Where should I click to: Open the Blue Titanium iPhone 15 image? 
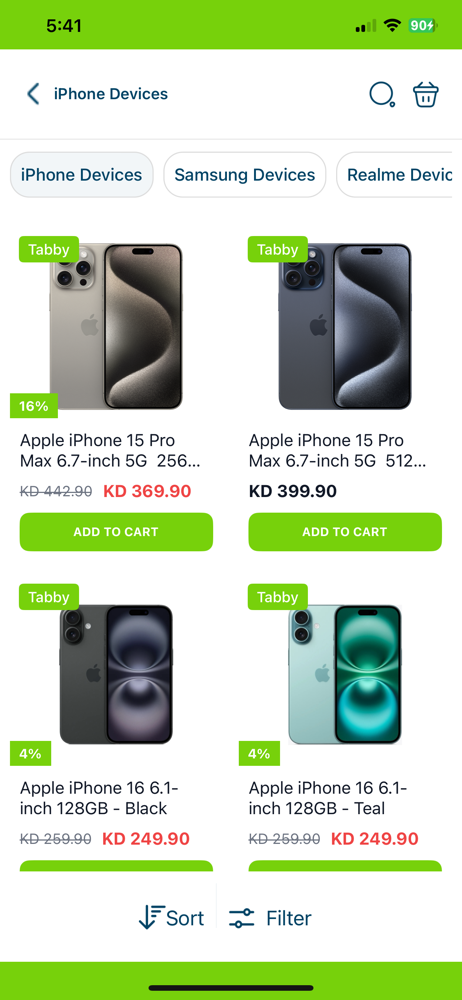pyautogui.click(x=345, y=327)
